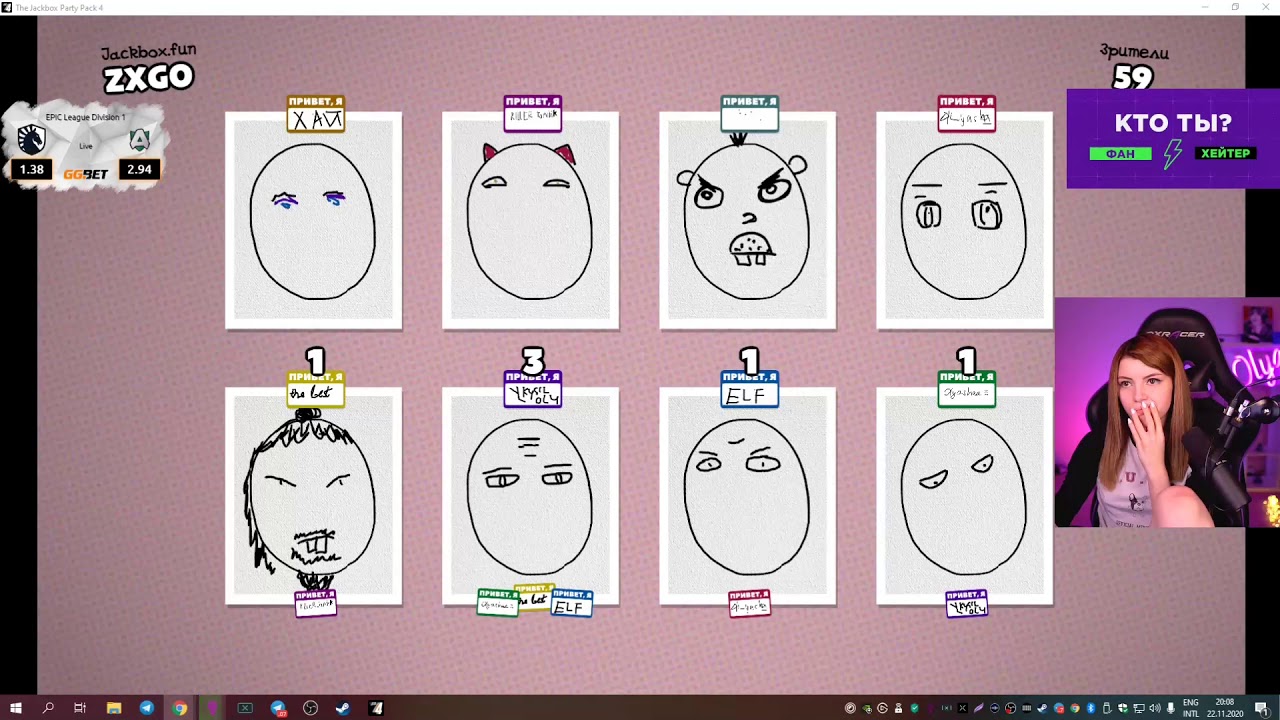This screenshot has width=1280, height=720.
Task: Open the Steam tray icon
Action: point(1042,708)
